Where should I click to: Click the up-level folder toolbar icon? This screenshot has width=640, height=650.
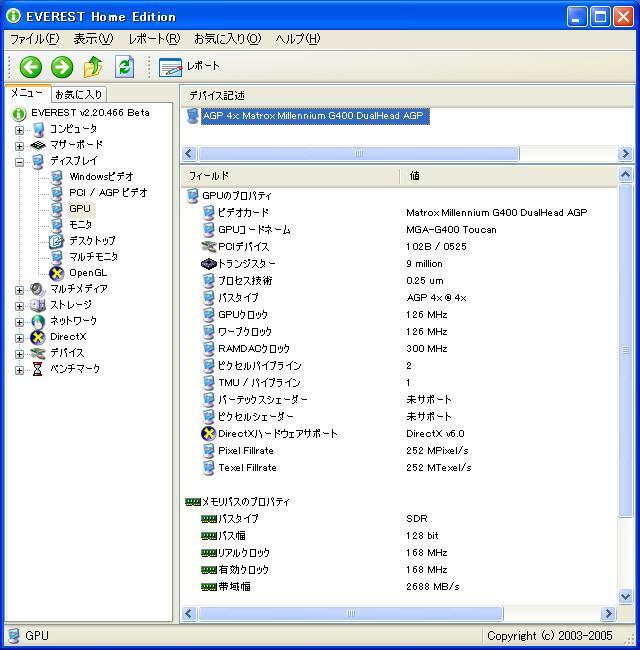point(93,67)
